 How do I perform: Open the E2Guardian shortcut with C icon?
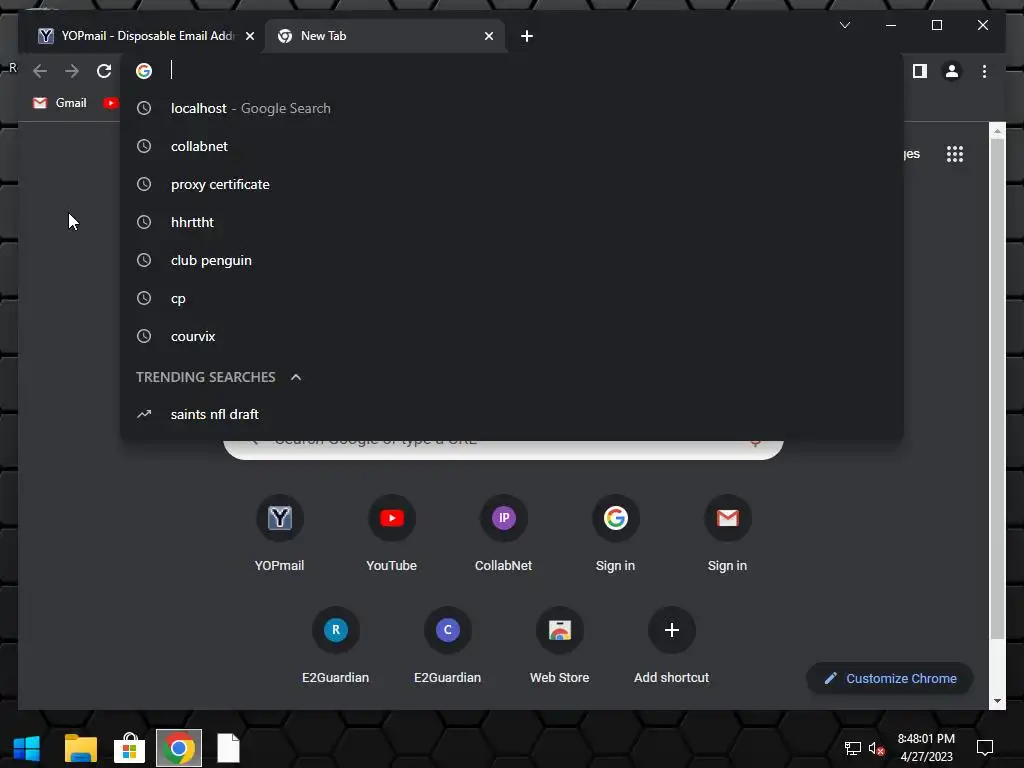pos(447,646)
